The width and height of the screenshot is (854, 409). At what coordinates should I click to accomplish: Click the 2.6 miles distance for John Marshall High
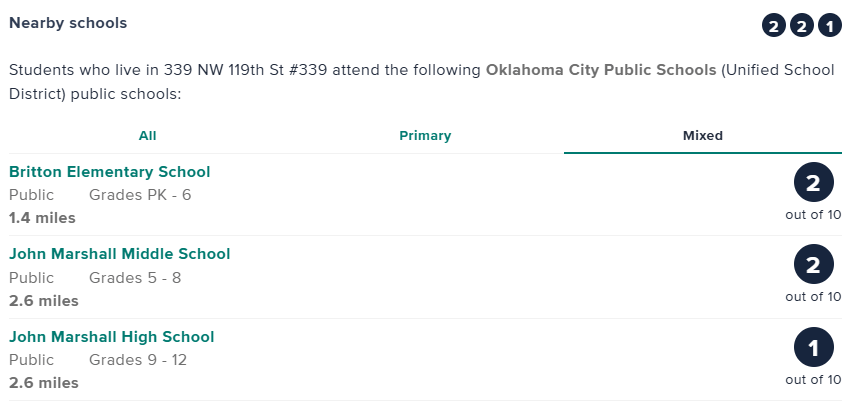pyautogui.click(x=44, y=383)
